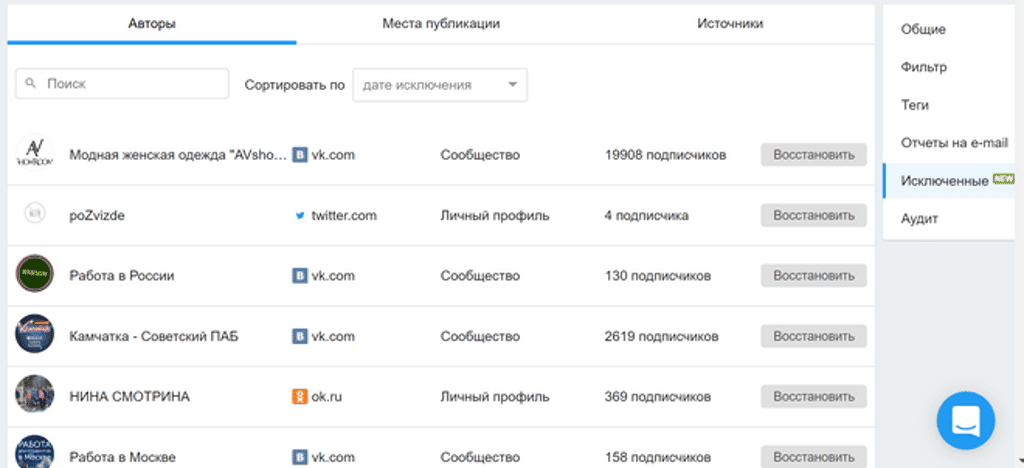Screen dimensions: 1024x468
Task: Click the name Камчатка - Советский ПАБ
Action: pyautogui.click(x=153, y=337)
